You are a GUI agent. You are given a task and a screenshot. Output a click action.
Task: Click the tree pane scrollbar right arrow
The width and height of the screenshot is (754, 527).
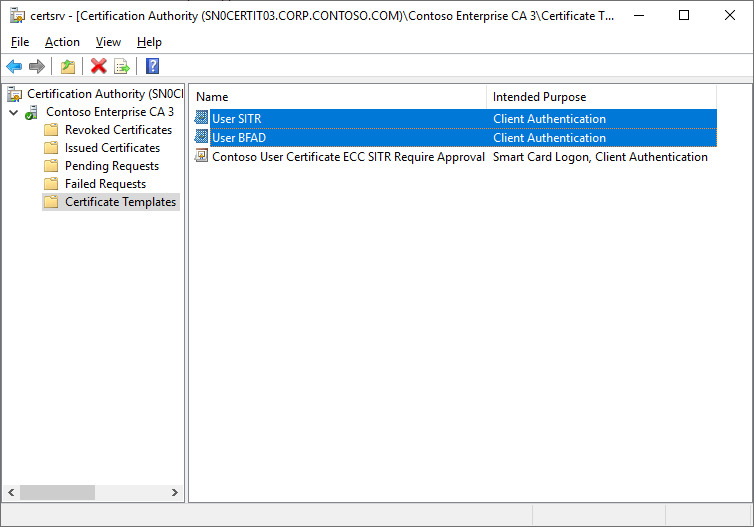coord(175,493)
